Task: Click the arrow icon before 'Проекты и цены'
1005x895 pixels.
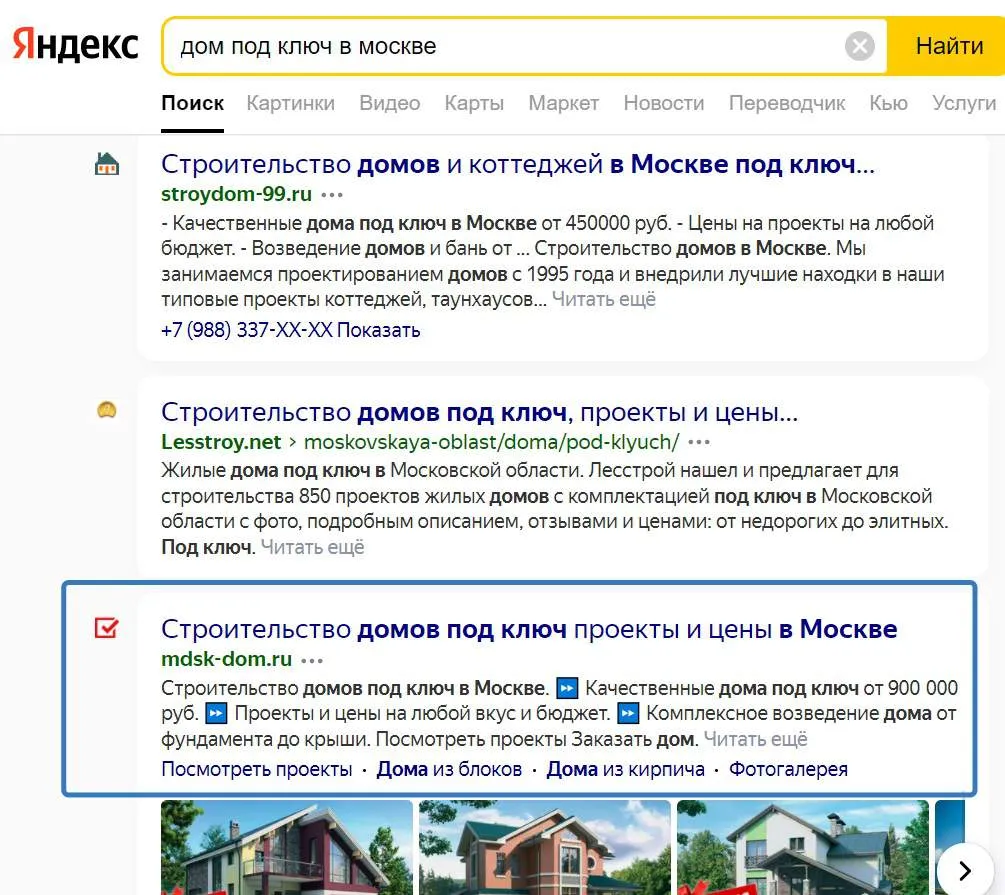Action: click(x=214, y=713)
